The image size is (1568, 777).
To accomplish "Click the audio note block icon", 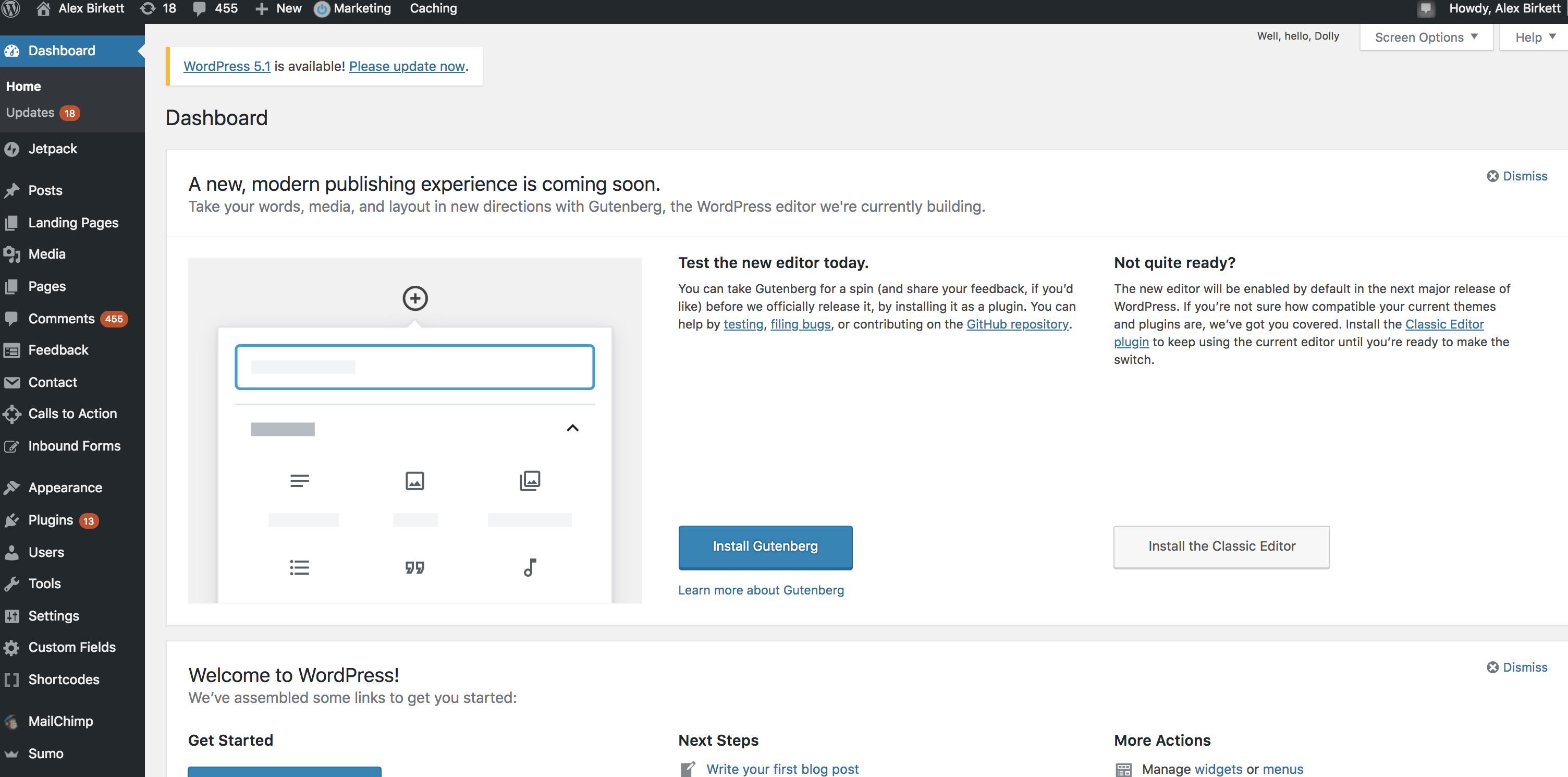I will point(530,567).
